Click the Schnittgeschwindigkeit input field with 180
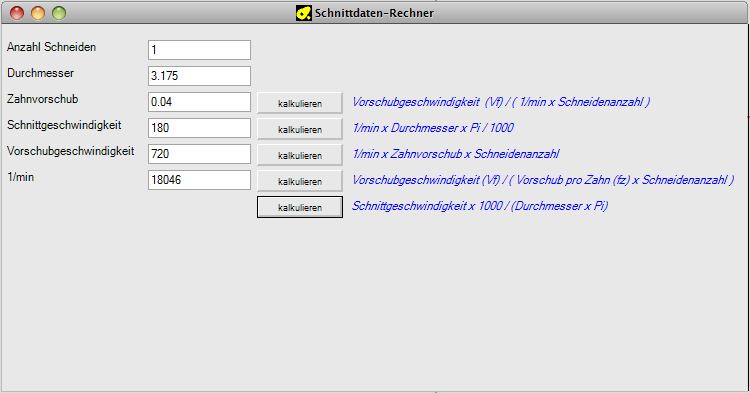The image size is (750, 393). click(x=199, y=128)
